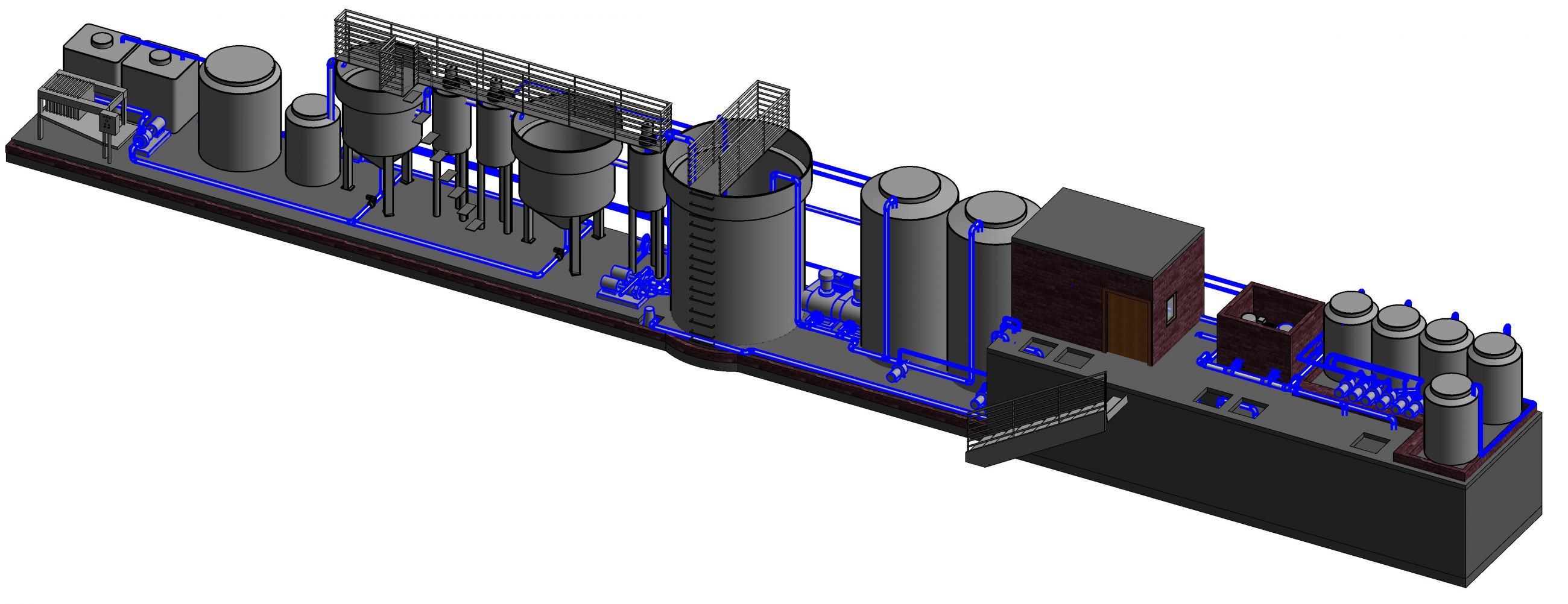Select the large open-top circular tank
The width and height of the screenshot is (1568, 604).
coord(736,231)
